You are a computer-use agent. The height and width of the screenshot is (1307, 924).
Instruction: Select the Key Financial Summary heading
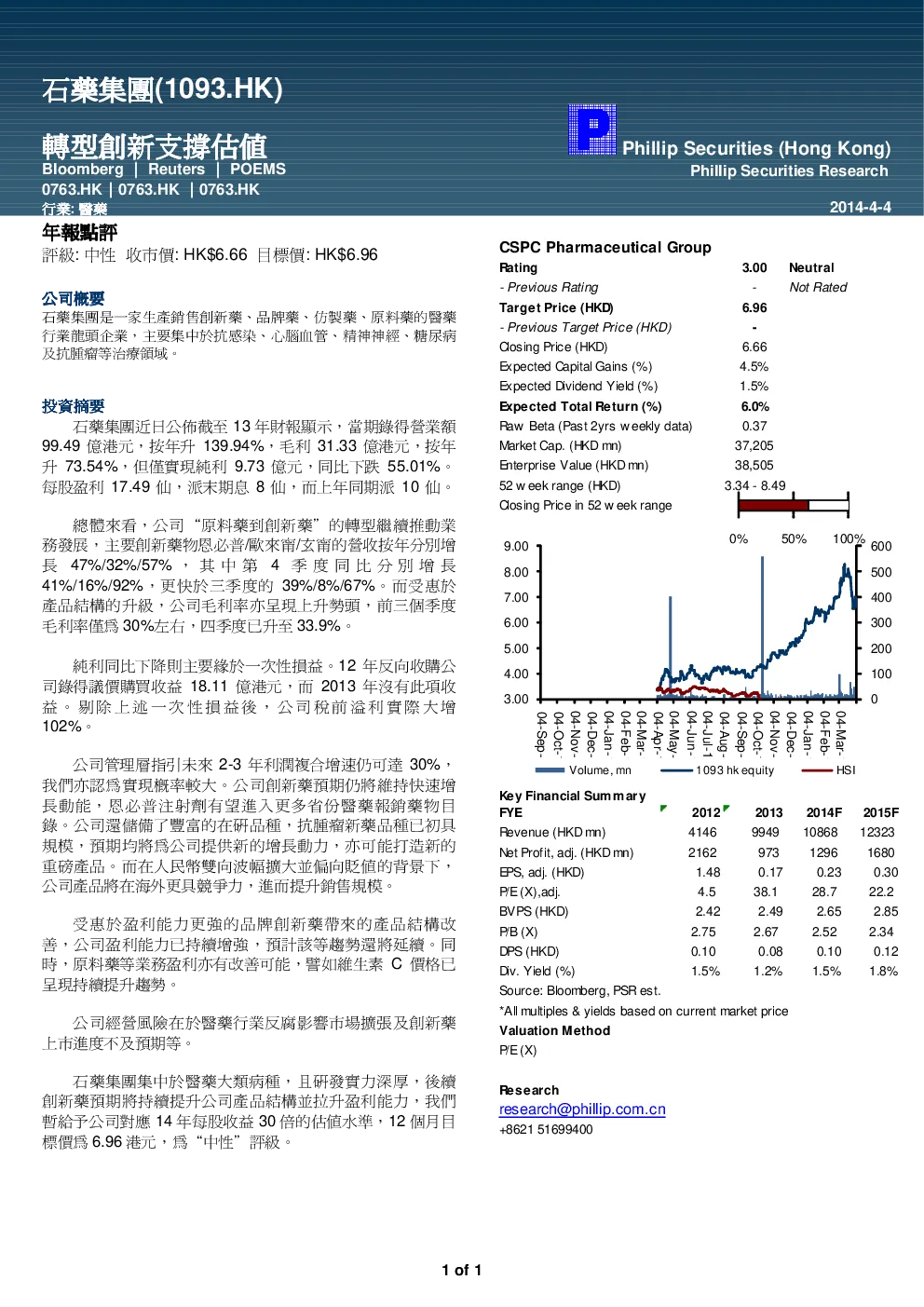tap(573, 796)
